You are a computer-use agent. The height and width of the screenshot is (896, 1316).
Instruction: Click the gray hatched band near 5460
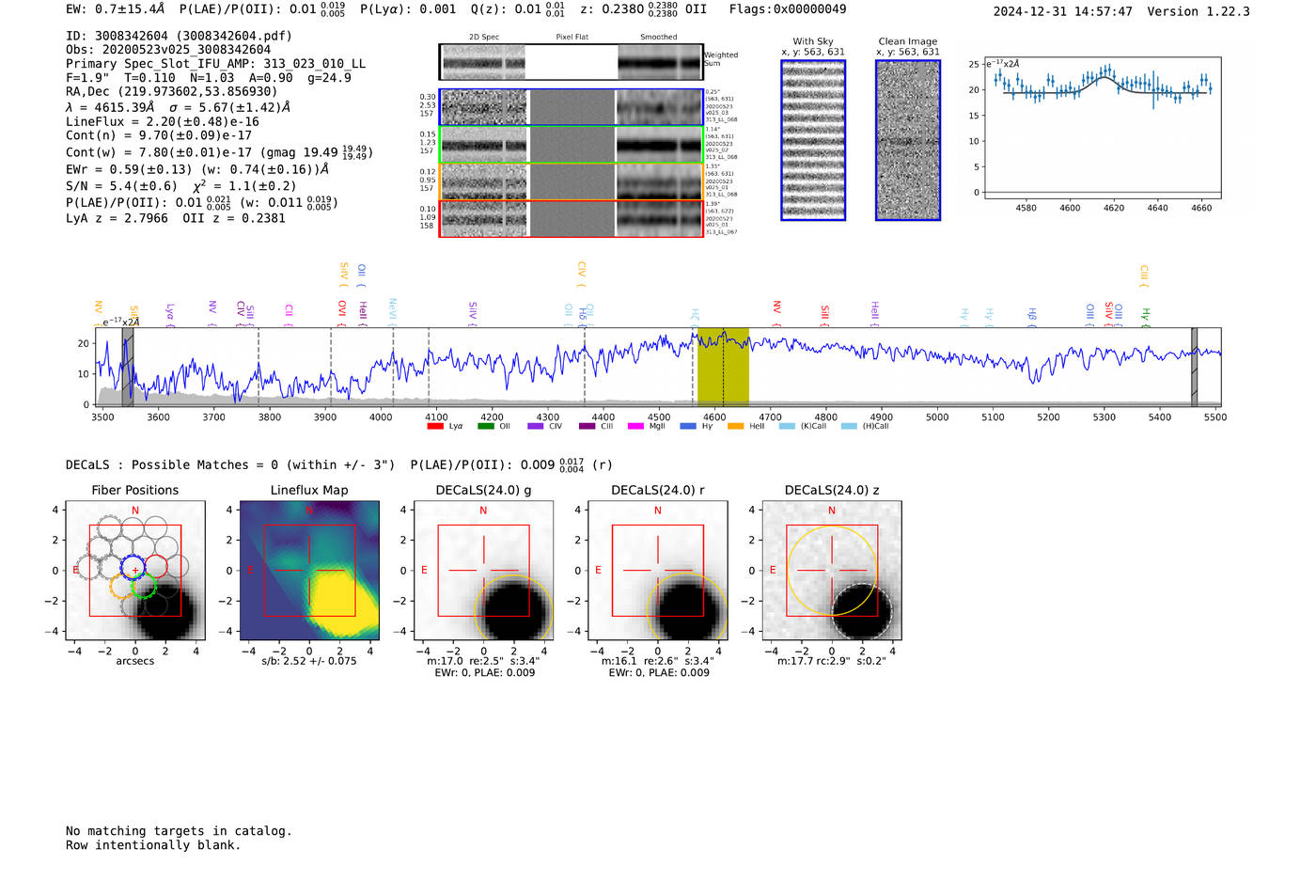coord(1194,367)
